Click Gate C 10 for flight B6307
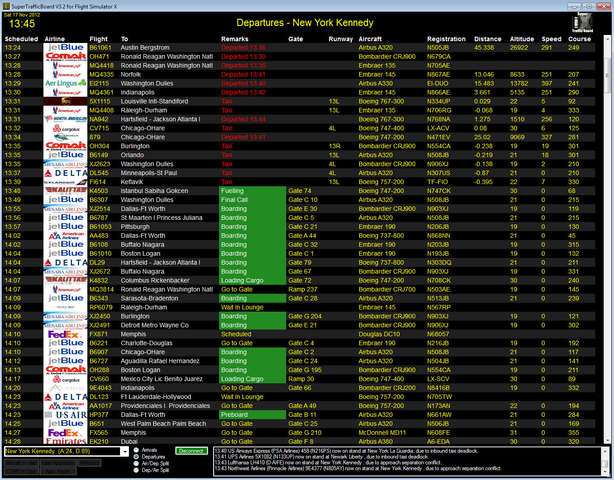The image size is (614, 480). (x=303, y=200)
